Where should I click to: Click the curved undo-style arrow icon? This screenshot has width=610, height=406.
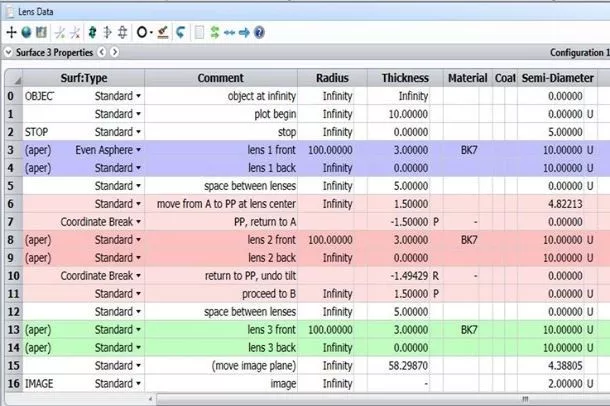pyautogui.click(x=181, y=32)
